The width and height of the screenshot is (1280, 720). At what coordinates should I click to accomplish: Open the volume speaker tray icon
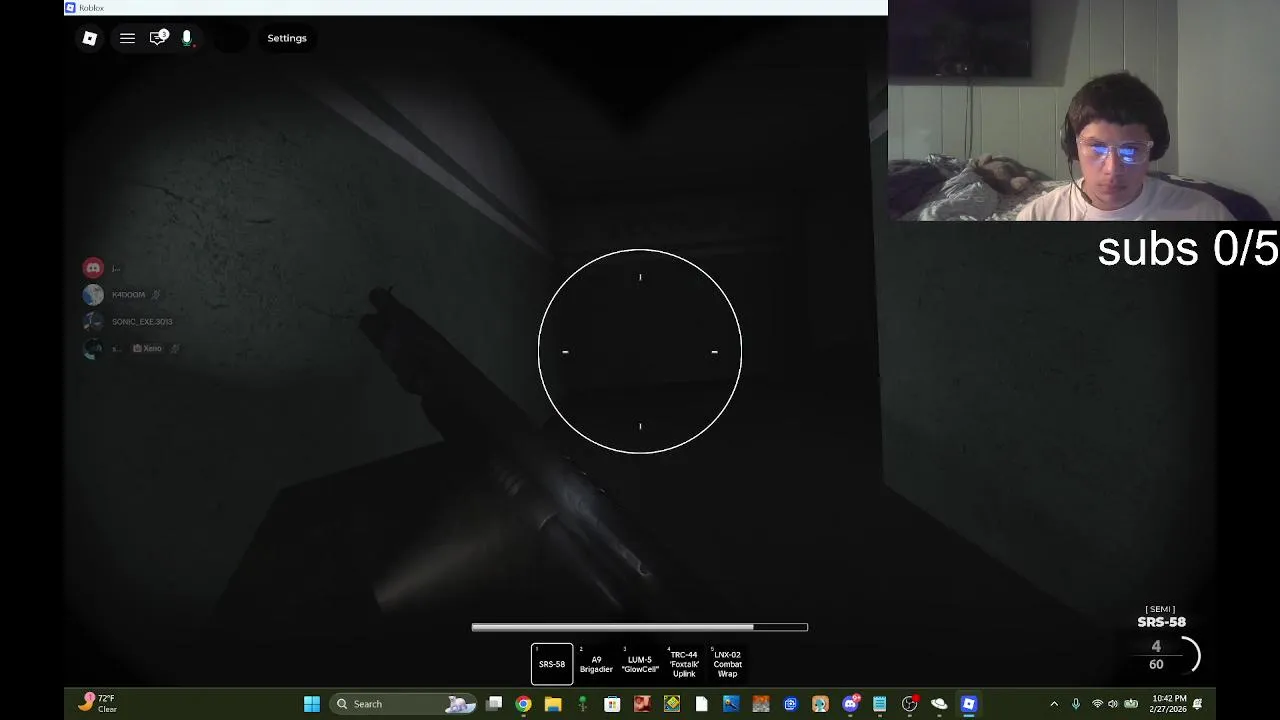[1113, 704]
